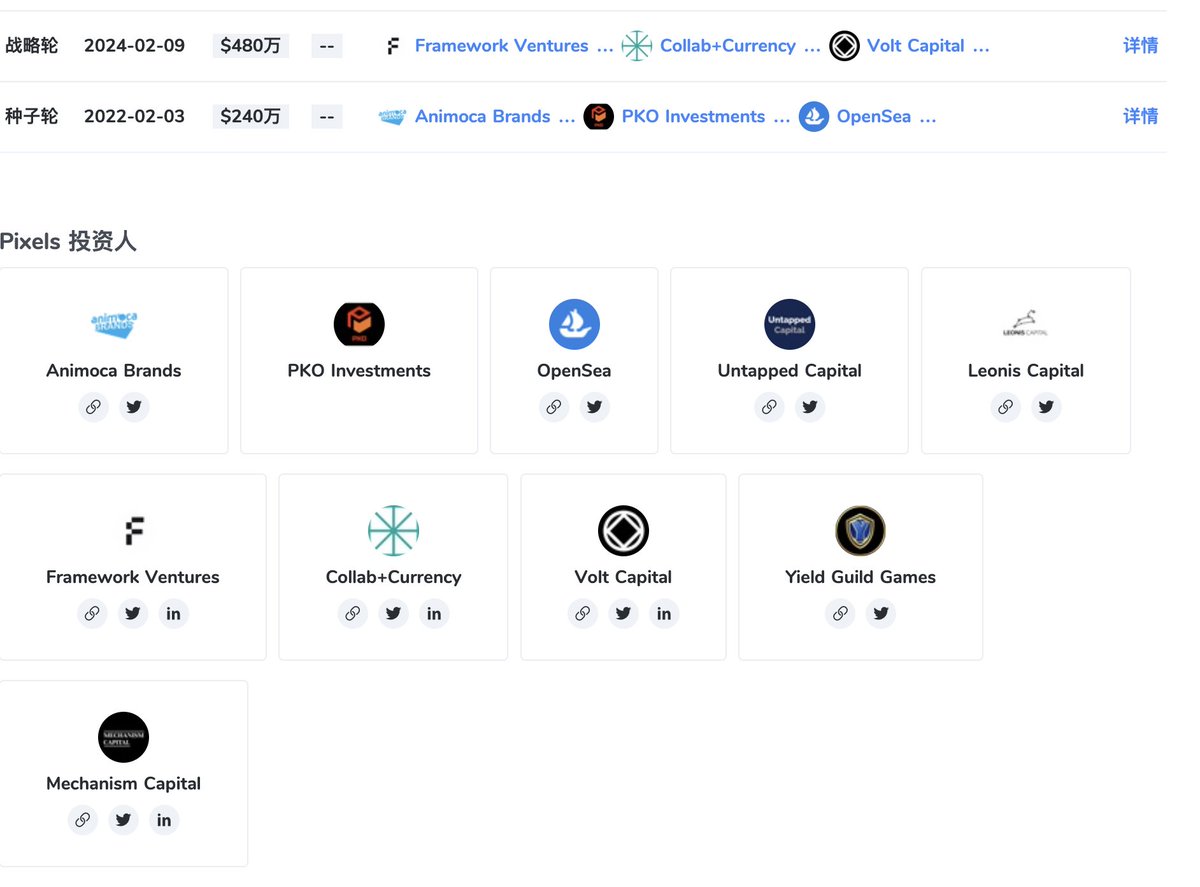The height and width of the screenshot is (887, 1200).
Task: Click the Pixels 投资人 heading
Action: pyautogui.click(x=68, y=241)
